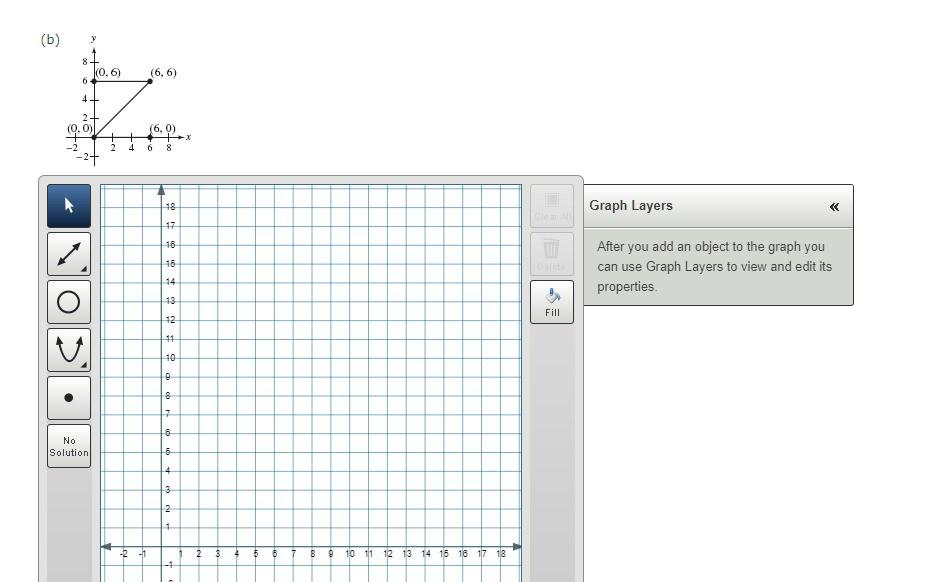
Task: Open line tool variants via corner triangle
Action: click(x=84, y=269)
